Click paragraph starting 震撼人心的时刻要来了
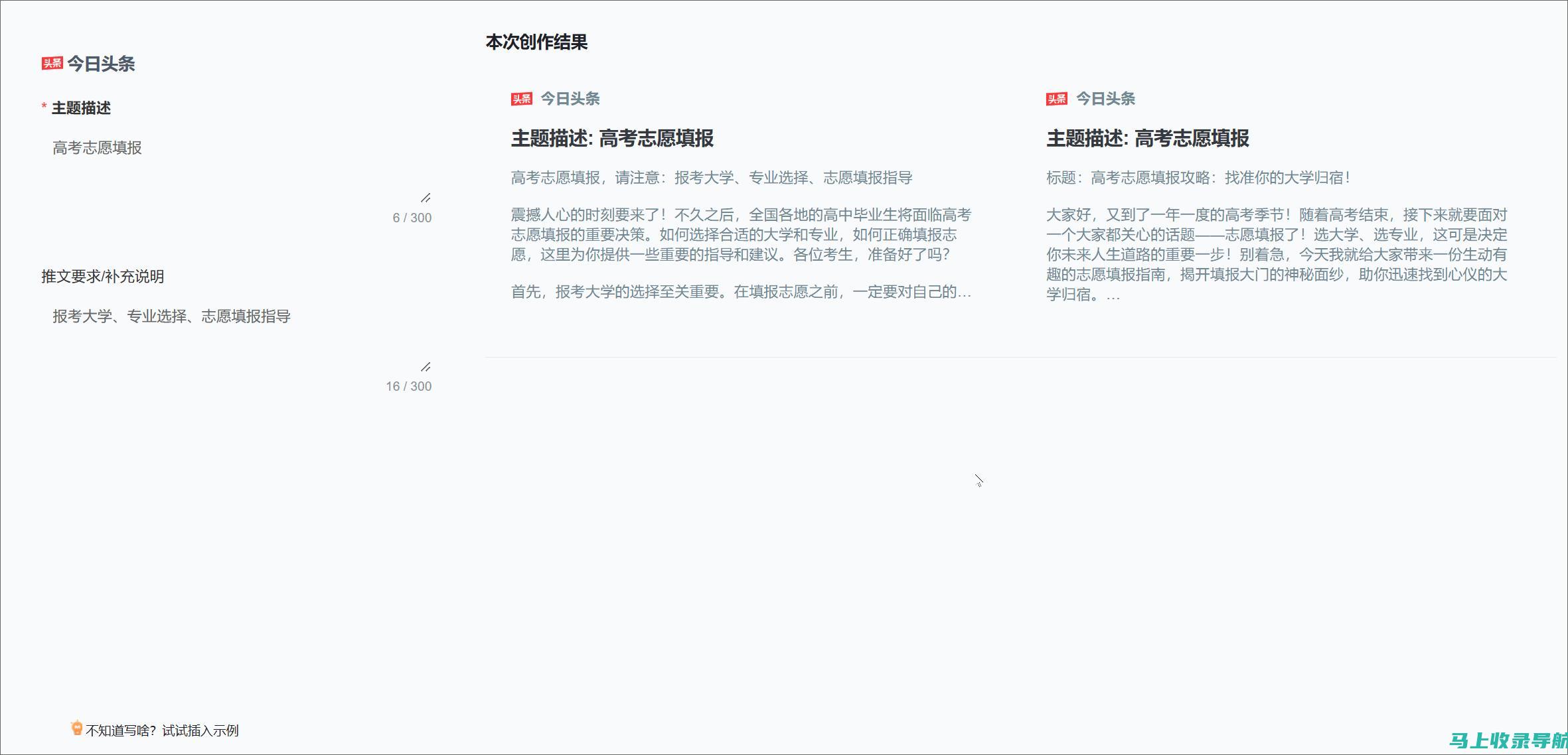The image size is (1568, 755). [741, 235]
